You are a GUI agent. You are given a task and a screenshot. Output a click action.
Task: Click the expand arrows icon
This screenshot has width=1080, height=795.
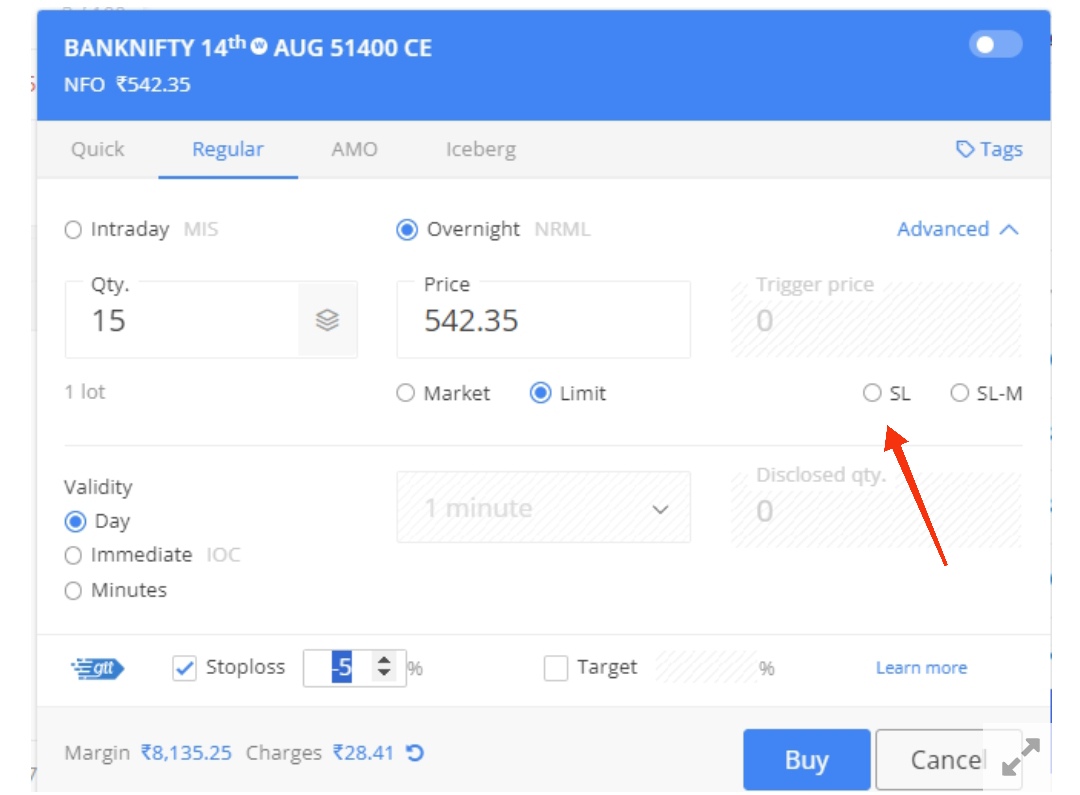1020,757
